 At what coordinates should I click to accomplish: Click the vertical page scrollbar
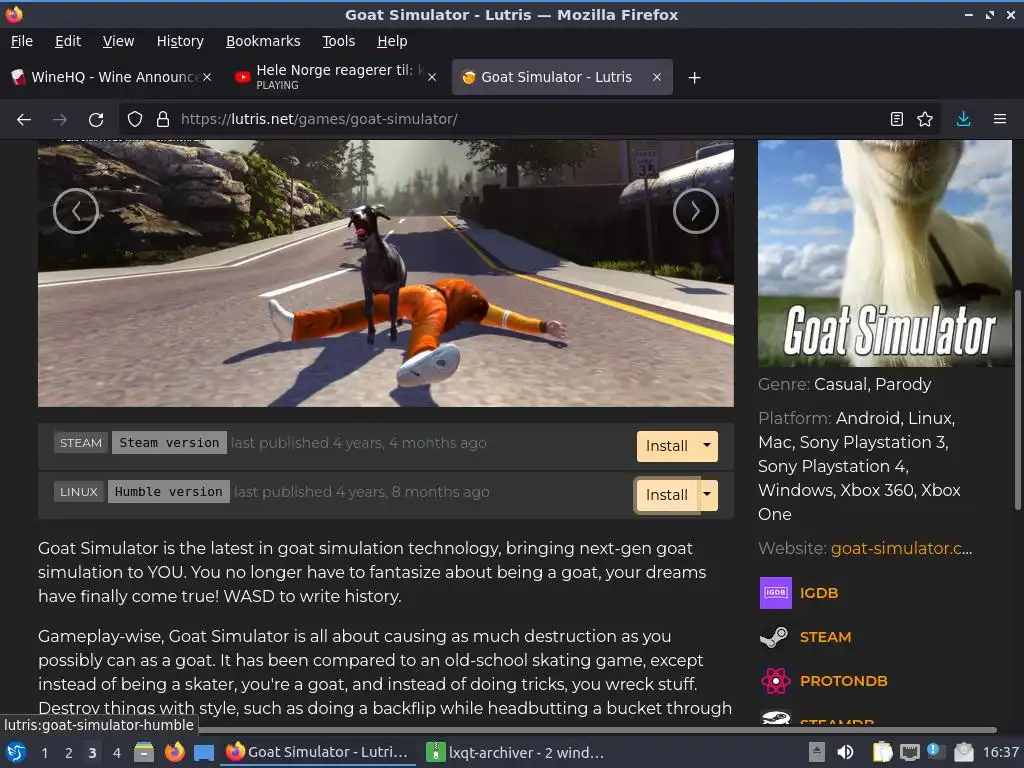pos(1017,400)
